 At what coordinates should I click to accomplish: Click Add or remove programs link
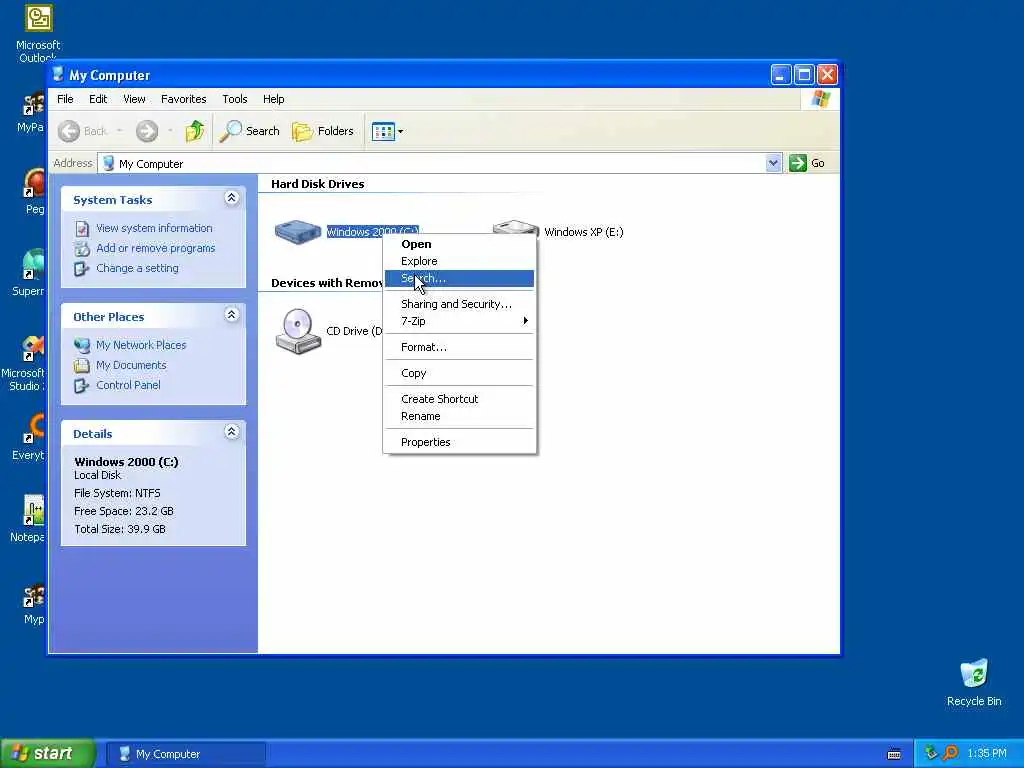point(155,248)
